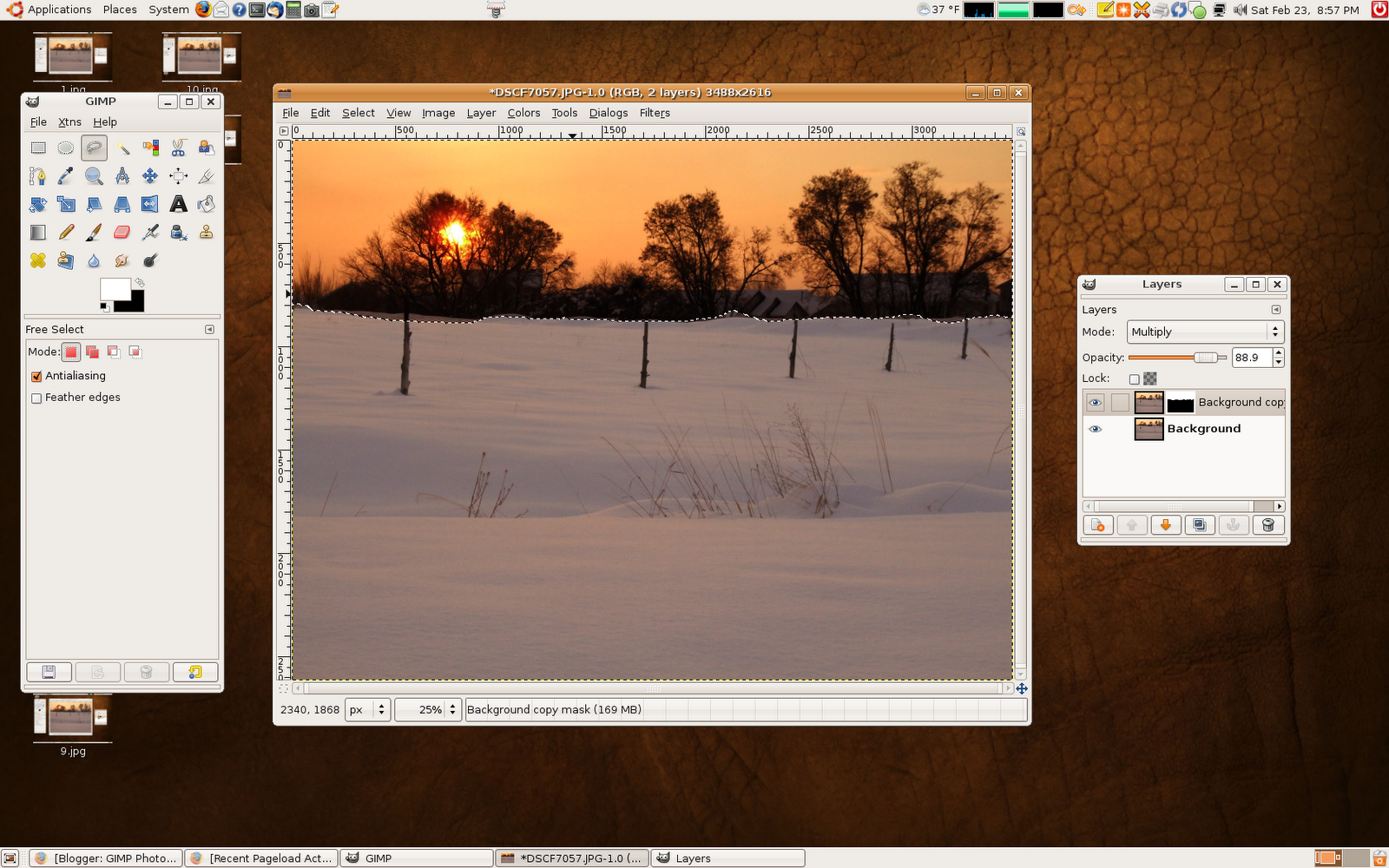Click the foreground color swatch

coord(115,288)
